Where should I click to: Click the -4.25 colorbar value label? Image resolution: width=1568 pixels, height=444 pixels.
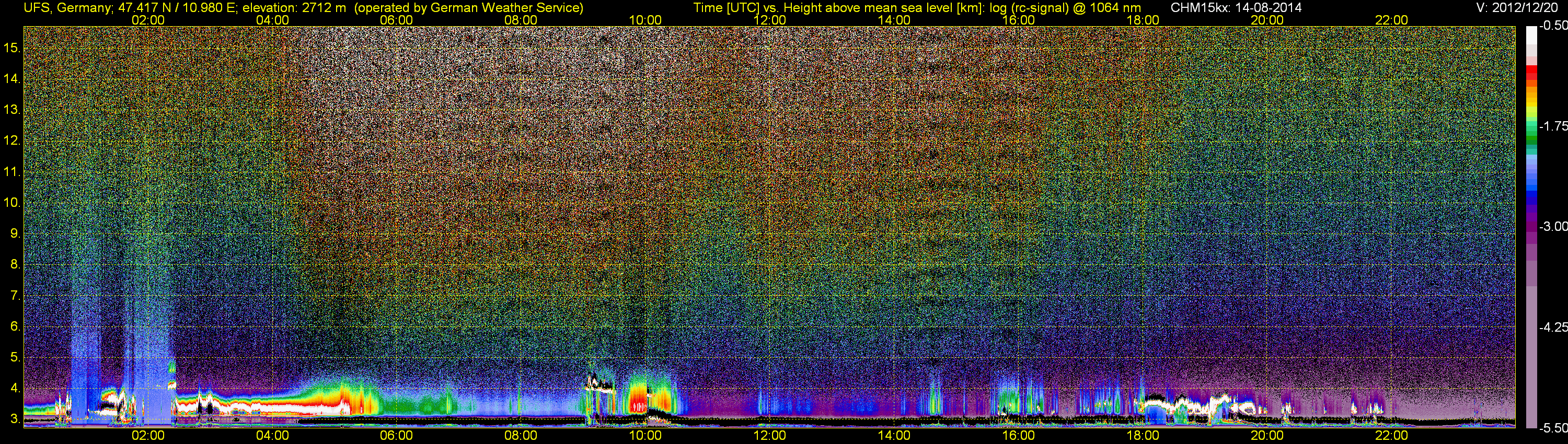coord(1553,327)
